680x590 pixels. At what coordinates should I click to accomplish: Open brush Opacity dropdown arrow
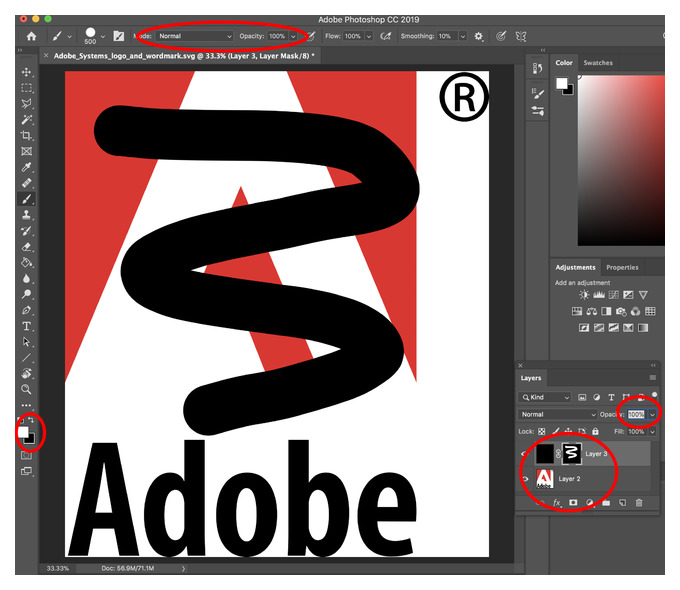[293, 36]
